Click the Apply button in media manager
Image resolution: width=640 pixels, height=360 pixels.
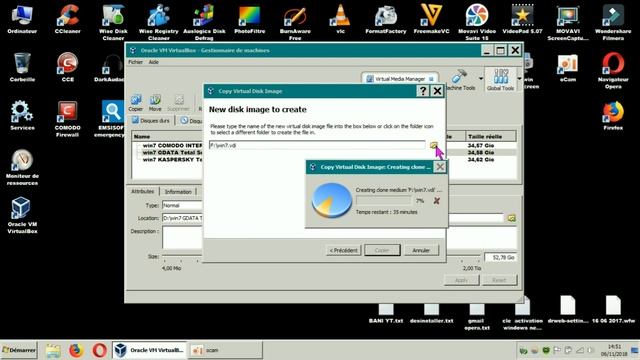pyautogui.click(x=461, y=280)
